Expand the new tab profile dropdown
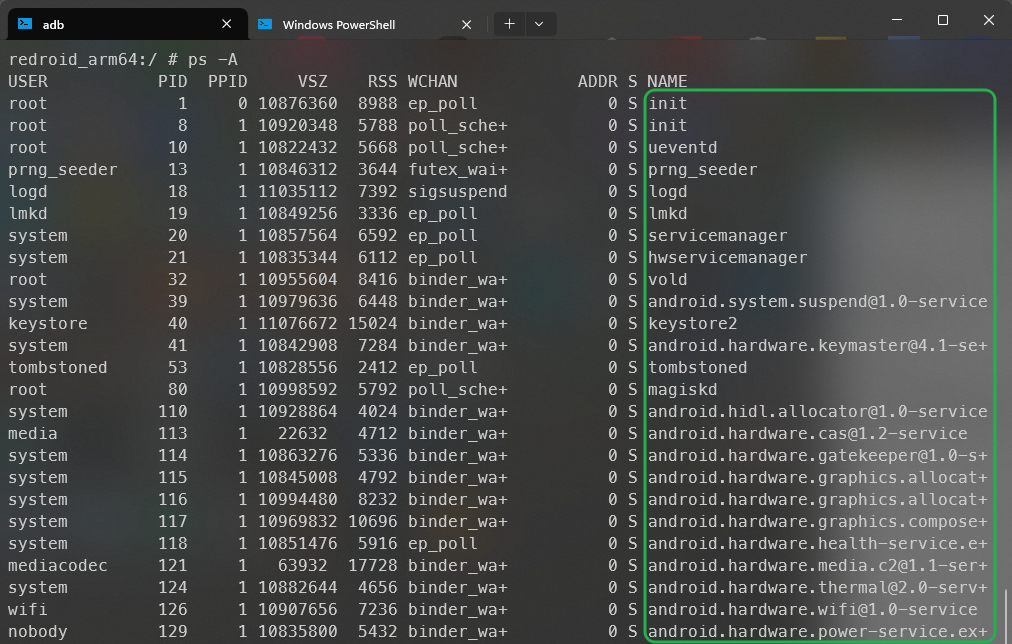The height and width of the screenshot is (644, 1012). coord(540,24)
